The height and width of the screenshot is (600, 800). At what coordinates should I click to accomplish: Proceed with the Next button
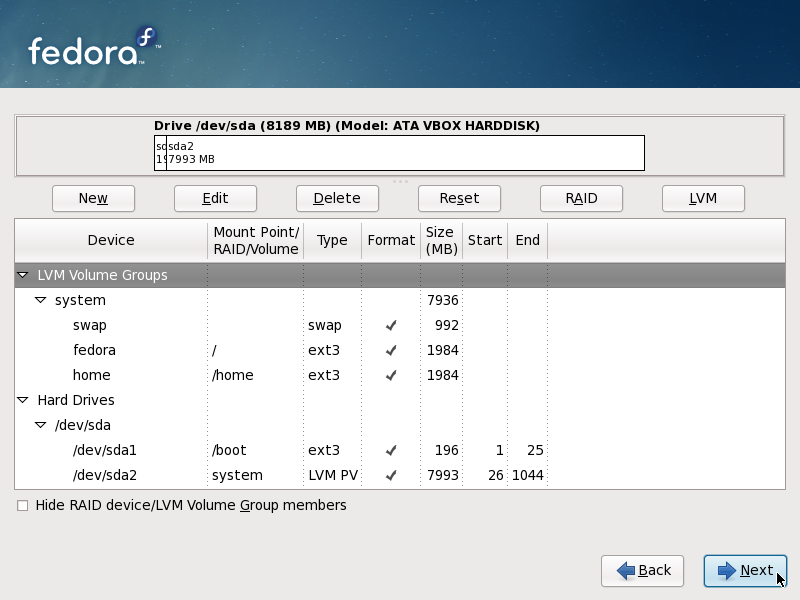pyautogui.click(x=745, y=570)
